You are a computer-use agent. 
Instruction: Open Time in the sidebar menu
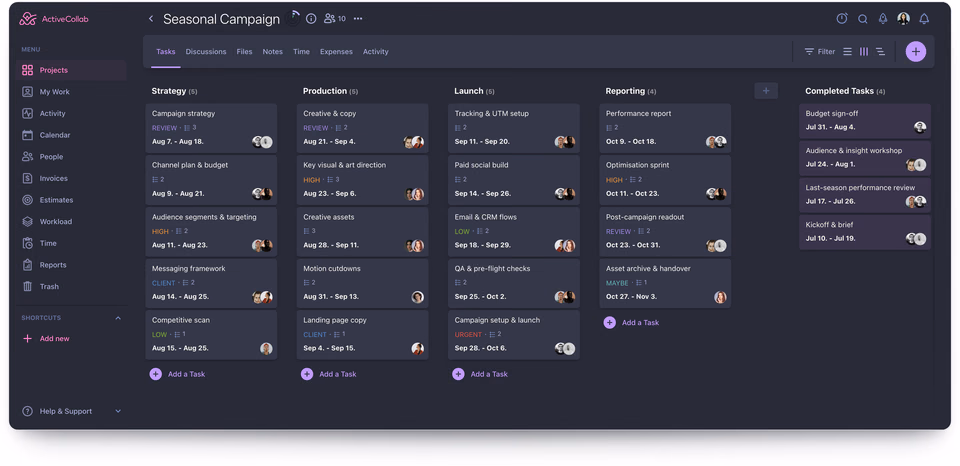72,243
